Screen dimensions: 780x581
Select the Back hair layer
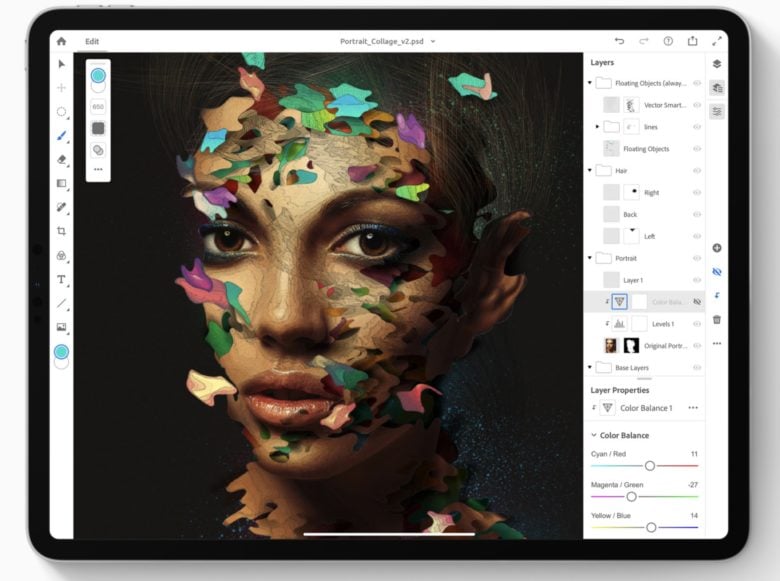(x=644, y=214)
